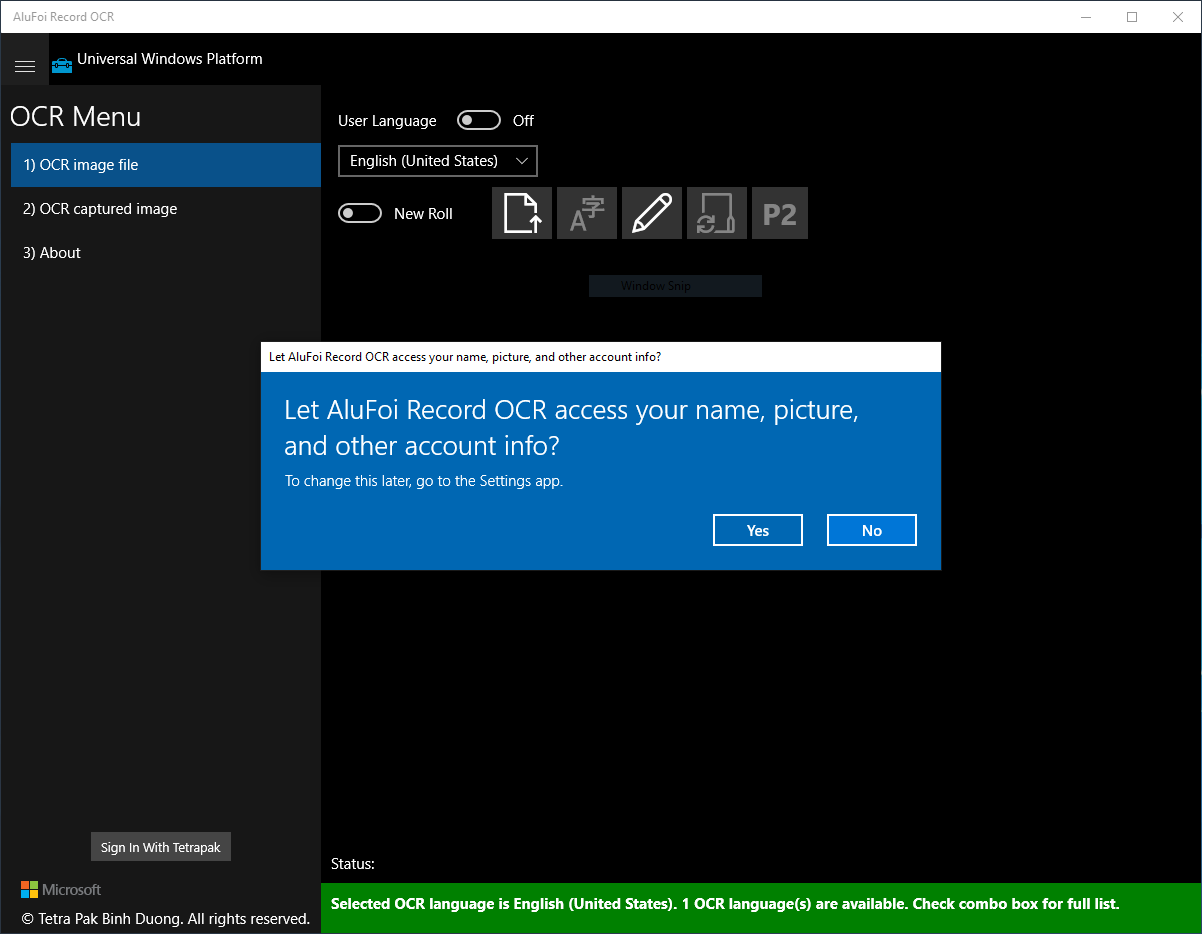Select the pencil edit tool

pyautogui.click(x=652, y=213)
